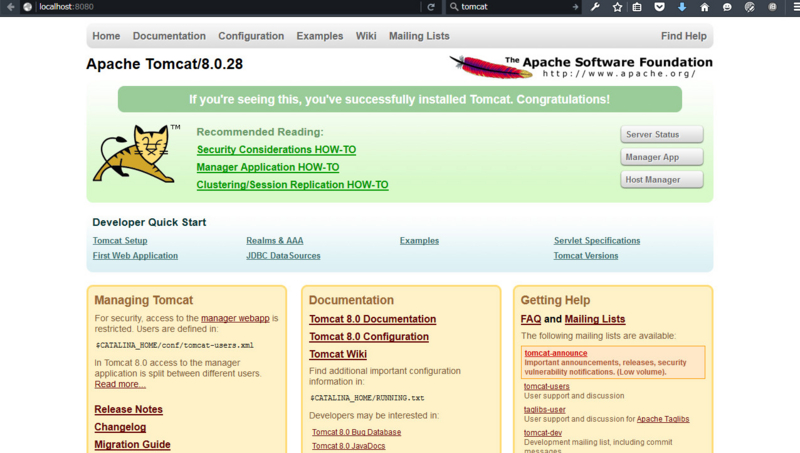Open Documentation in the top nav
This screenshot has width=800, height=453.
pos(169,36)
